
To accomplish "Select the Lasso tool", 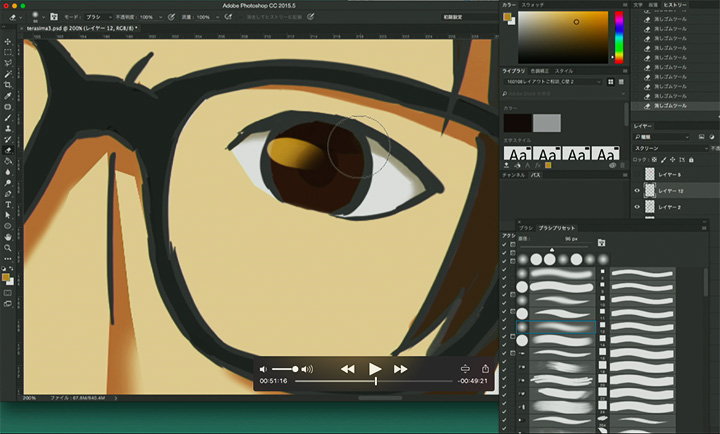I will [8, 63].
